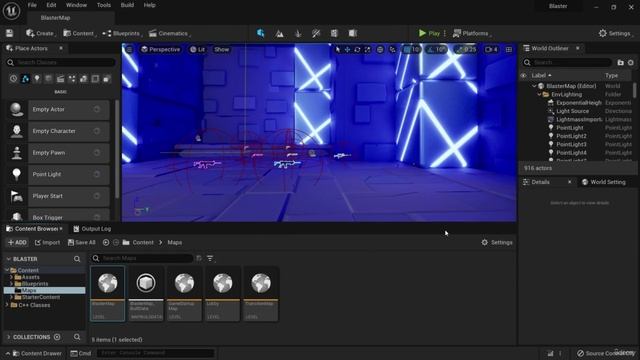Click Play button to start game
Image resolution: width=640 pixels, height=360 pixels.
point(429,33)
